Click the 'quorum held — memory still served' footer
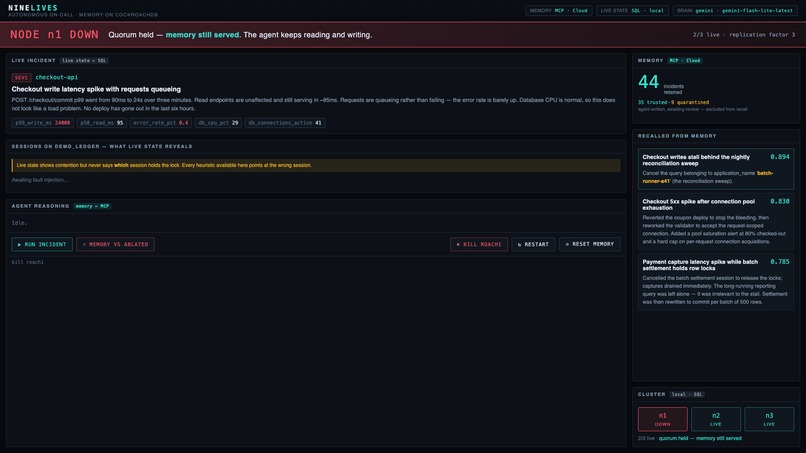 [x=700, y=439]
